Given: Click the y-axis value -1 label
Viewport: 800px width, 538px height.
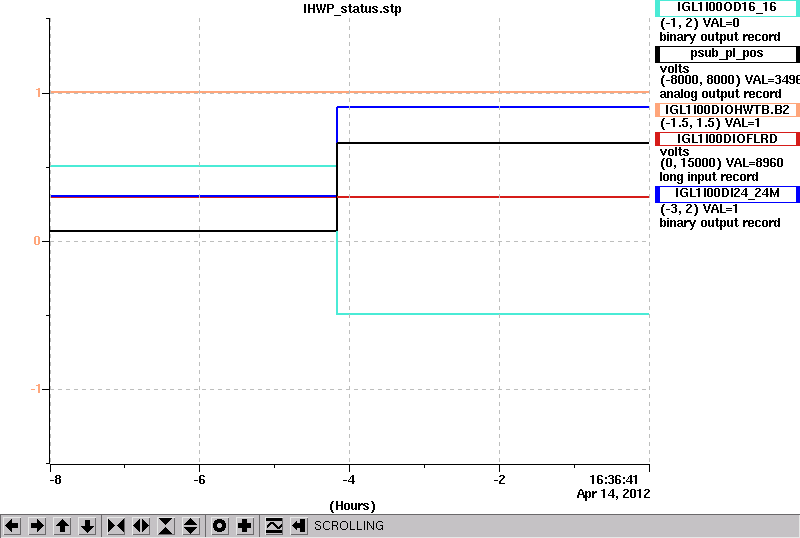Looking at the screenshot, I should [36, 389].
